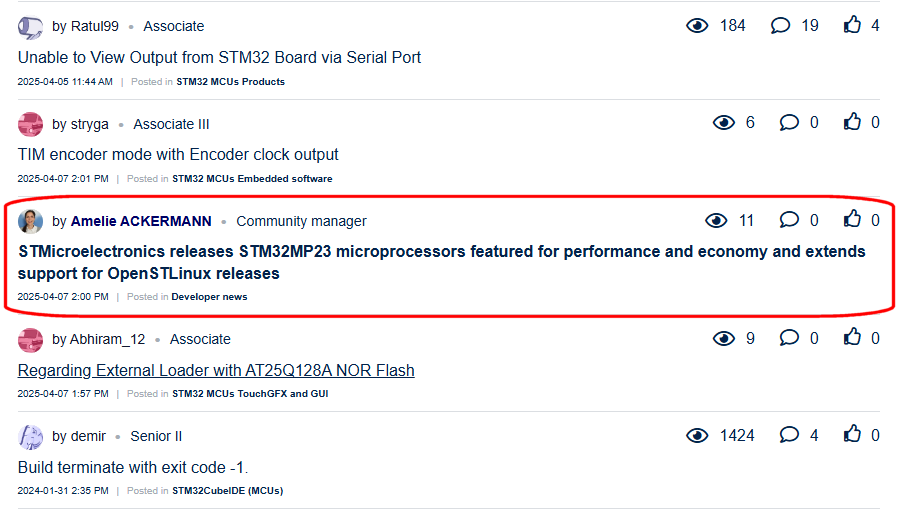Give kudos to the STM32MP23 announcement
Screen dimensions: 906x517
tap(852, 220)
